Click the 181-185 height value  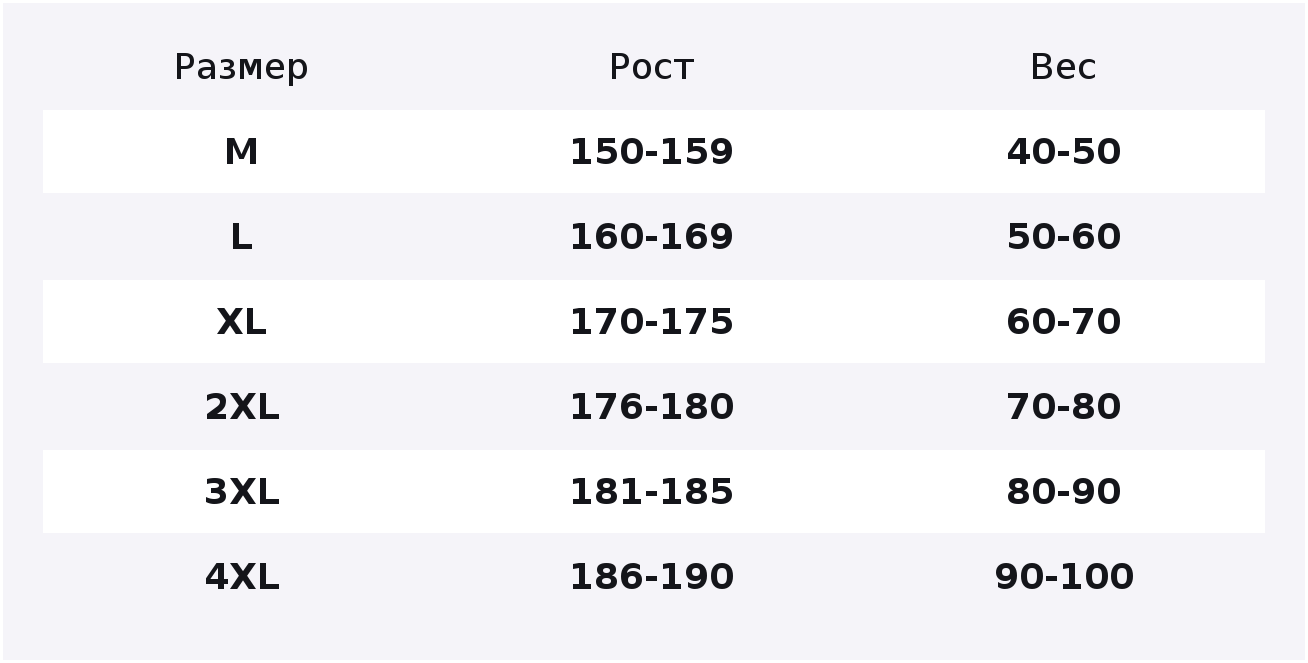point(651,492)
